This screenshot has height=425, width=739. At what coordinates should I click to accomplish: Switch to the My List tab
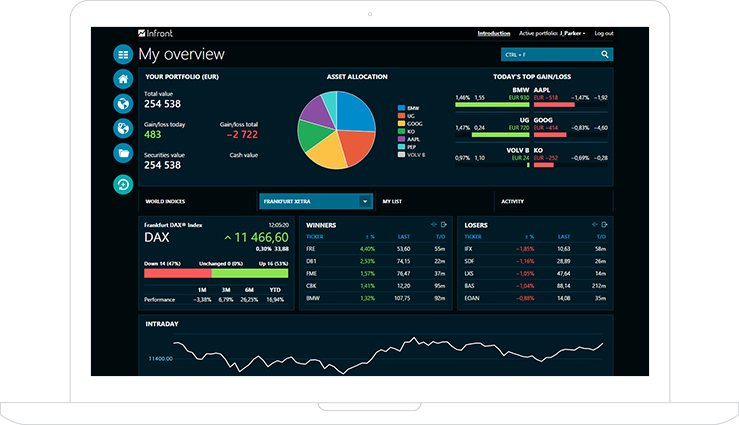[x=392, y=201]
